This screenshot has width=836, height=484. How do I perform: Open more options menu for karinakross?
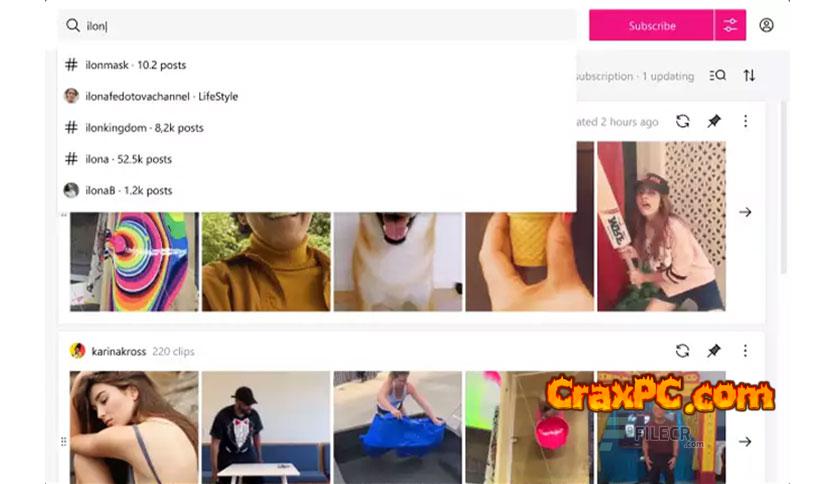pyautogui.click(x=745, y=351)
